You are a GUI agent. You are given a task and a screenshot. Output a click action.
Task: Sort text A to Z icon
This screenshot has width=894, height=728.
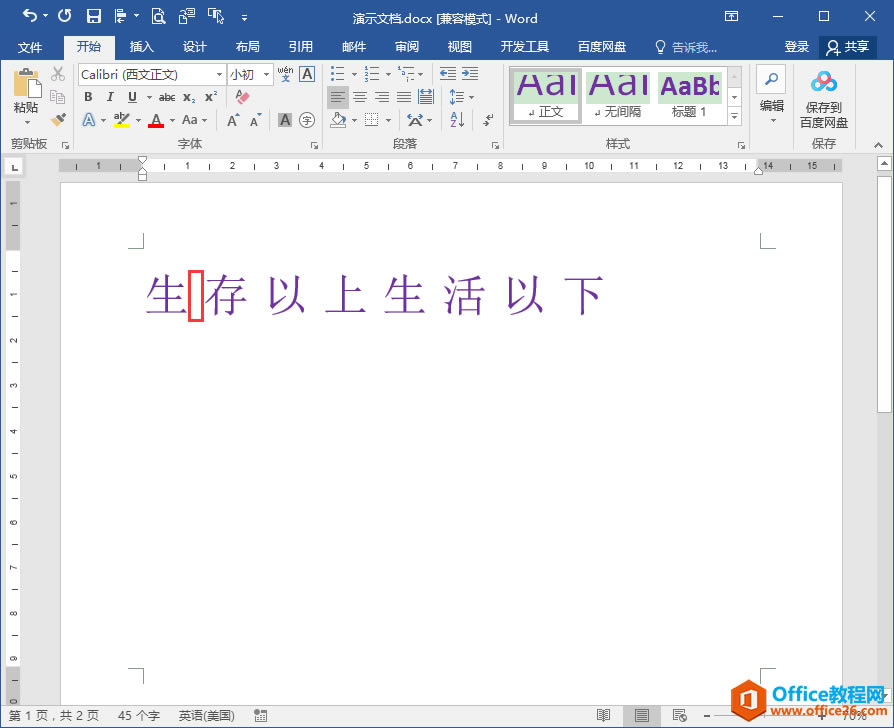[457, 120]
